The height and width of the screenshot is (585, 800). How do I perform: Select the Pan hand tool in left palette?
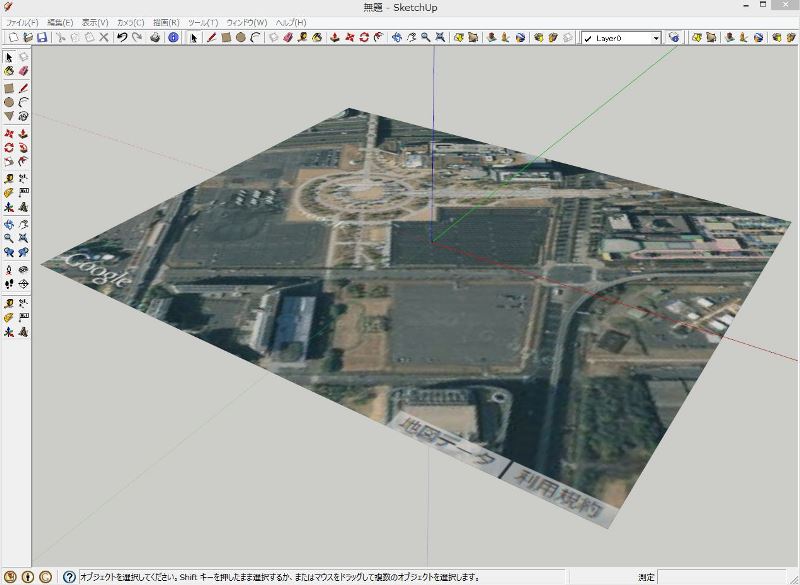pyautogui.click(x=23, y=224)
